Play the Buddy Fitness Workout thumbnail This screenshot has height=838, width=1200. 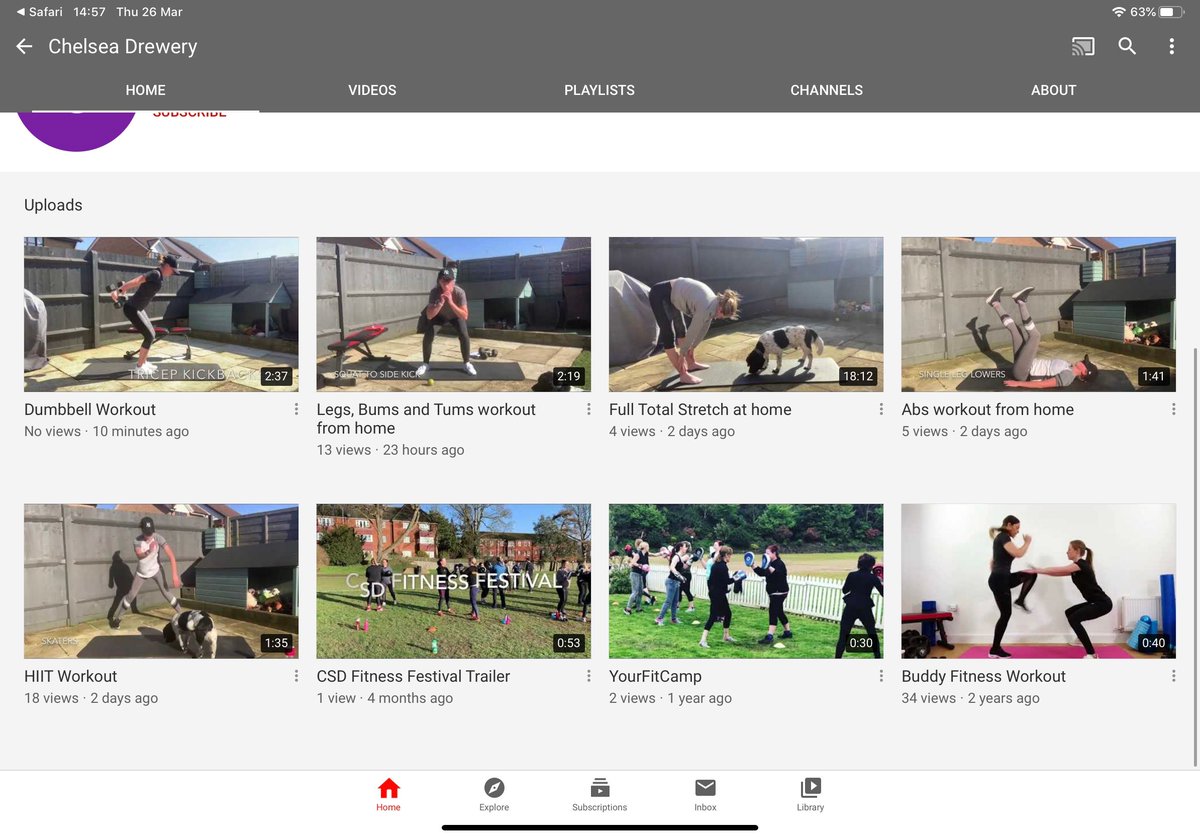1038,581
